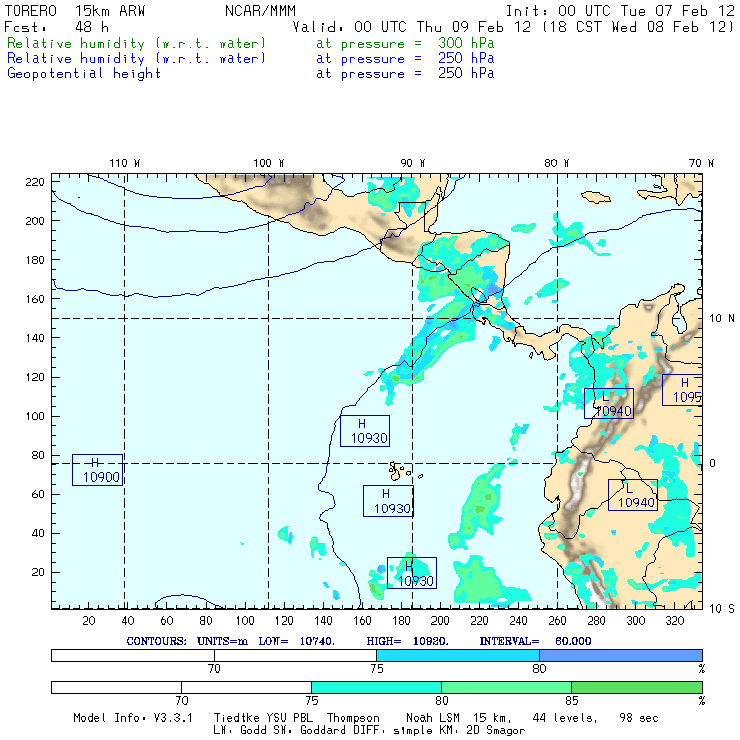This screenshot has height=740, width=740.
Task: Select the "Geopotential height" legend line
Action: (x=251, y=74)
